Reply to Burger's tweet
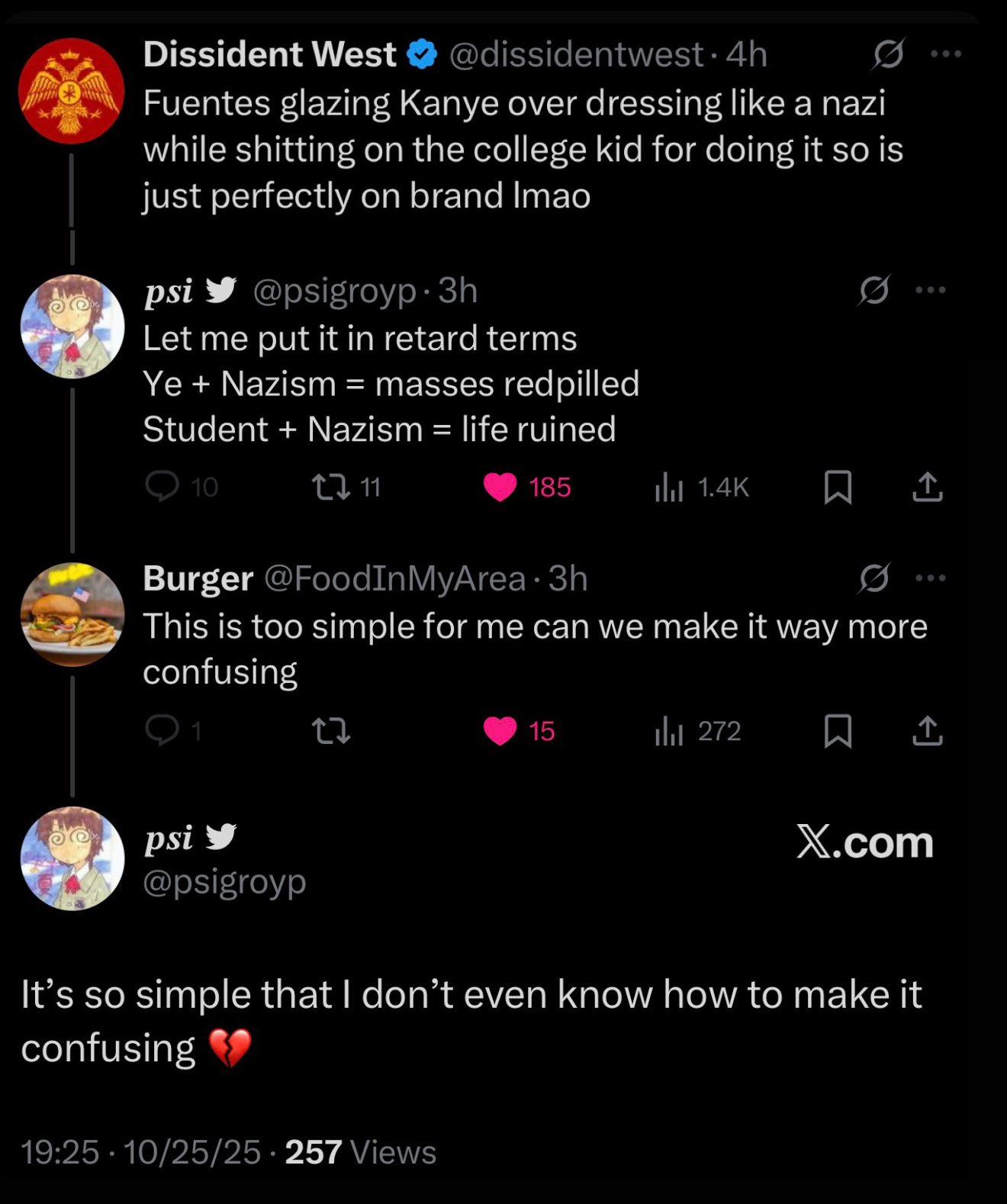Screen dimensions: 1007x1204 pyautogui.click(x=173, y=731)
